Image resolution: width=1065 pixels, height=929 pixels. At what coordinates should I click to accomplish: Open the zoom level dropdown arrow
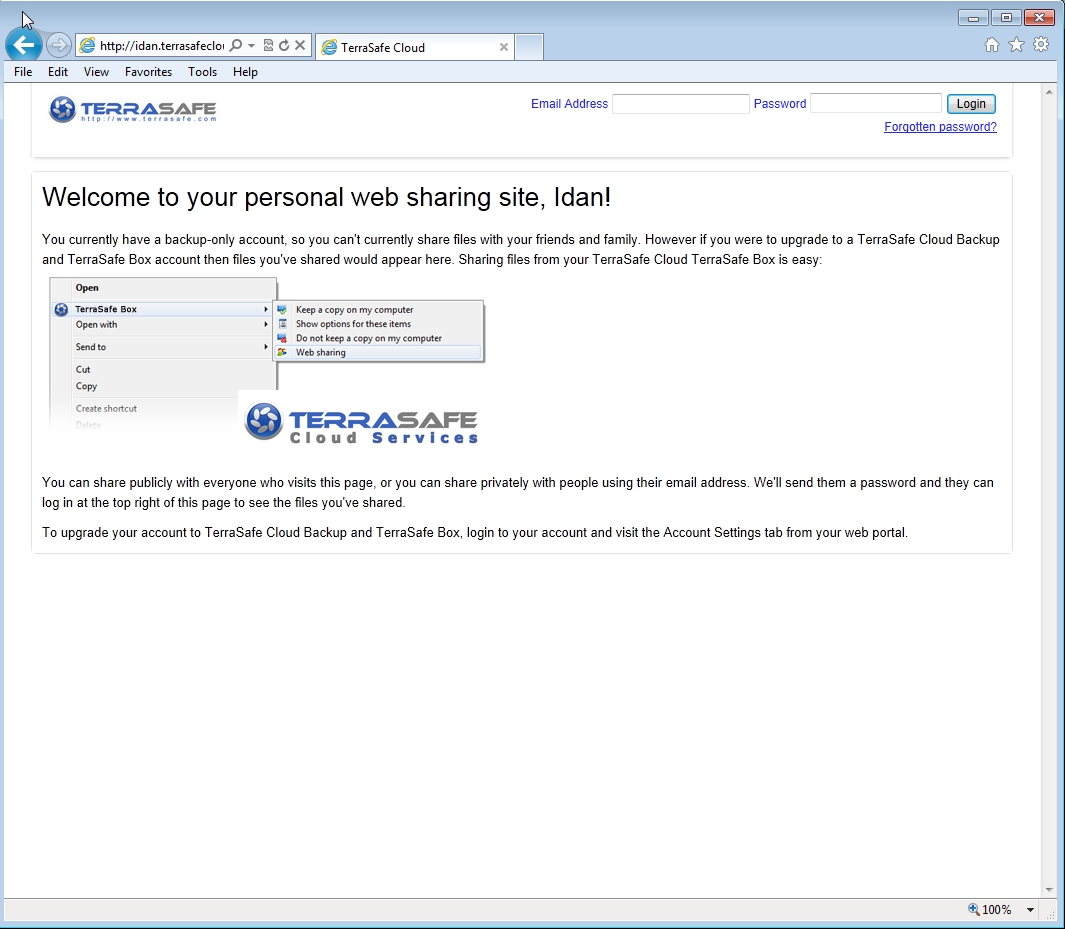coord(1030,909)
